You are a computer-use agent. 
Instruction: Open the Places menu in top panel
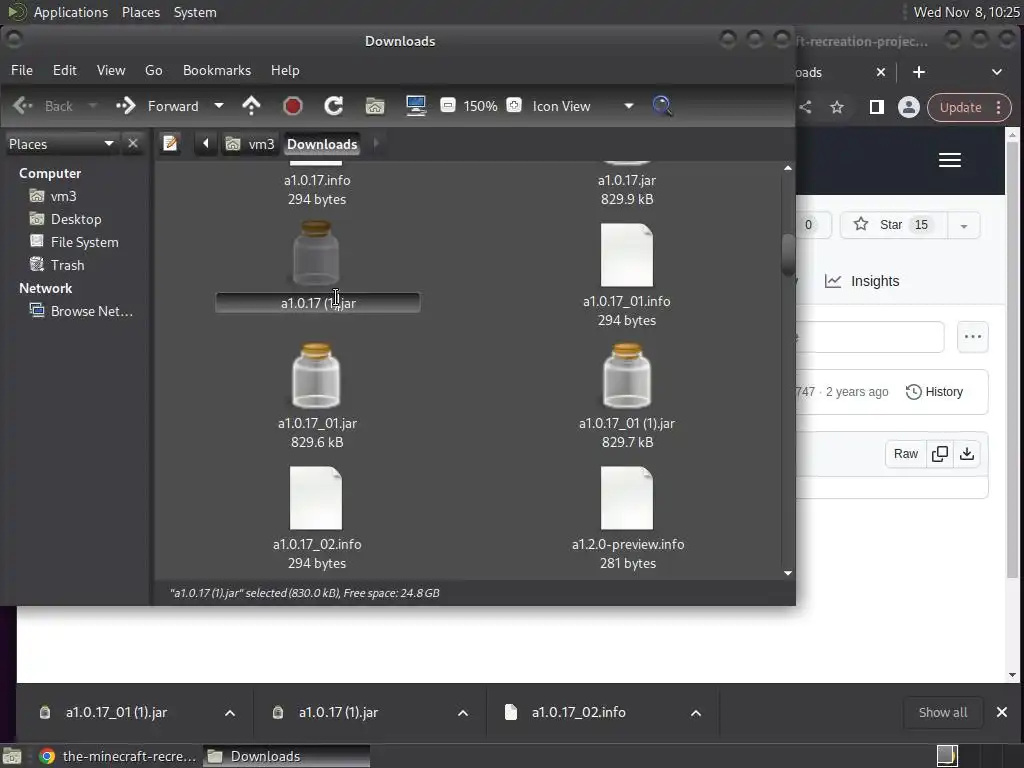141,12
